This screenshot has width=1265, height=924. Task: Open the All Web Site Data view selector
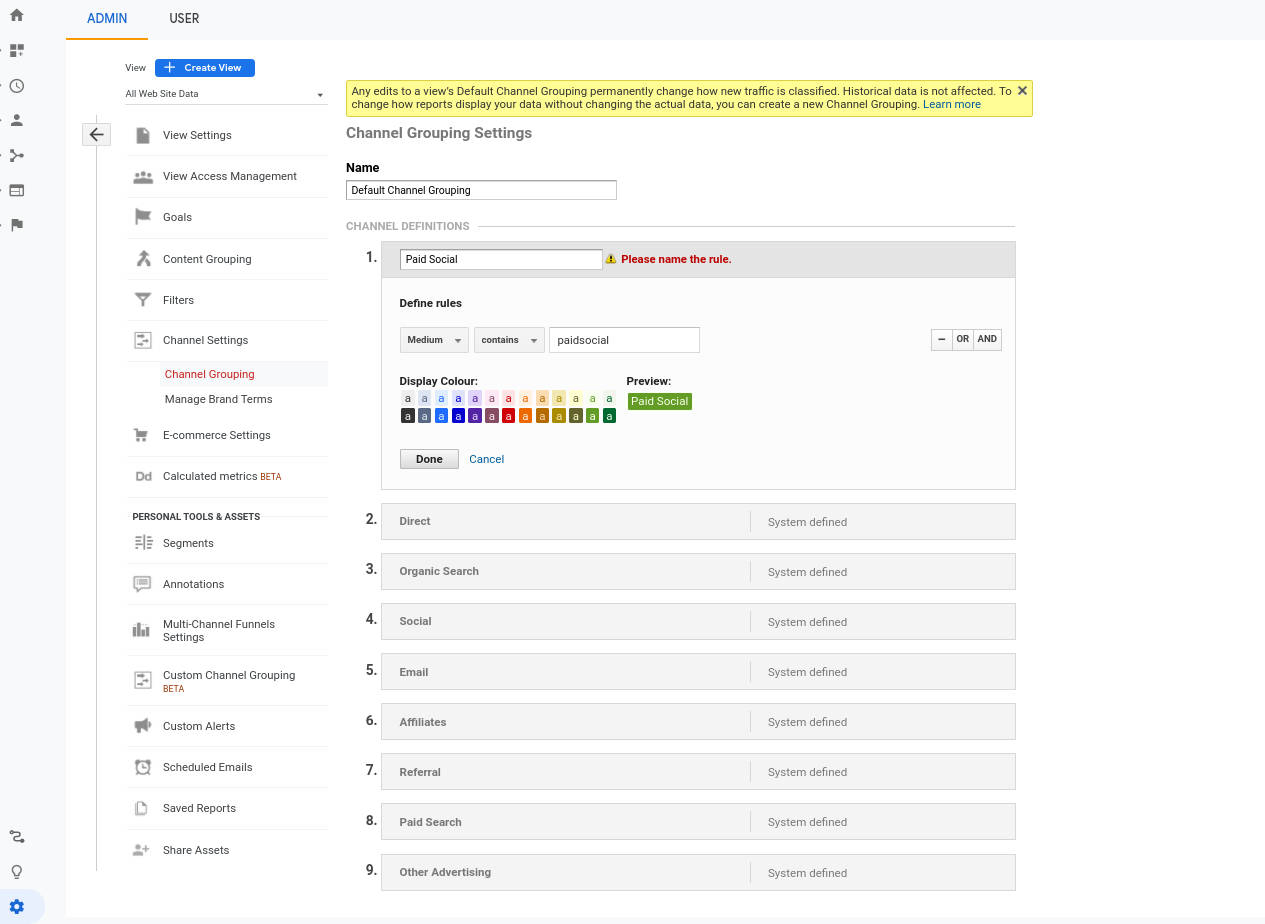click(x=226, y=93)
